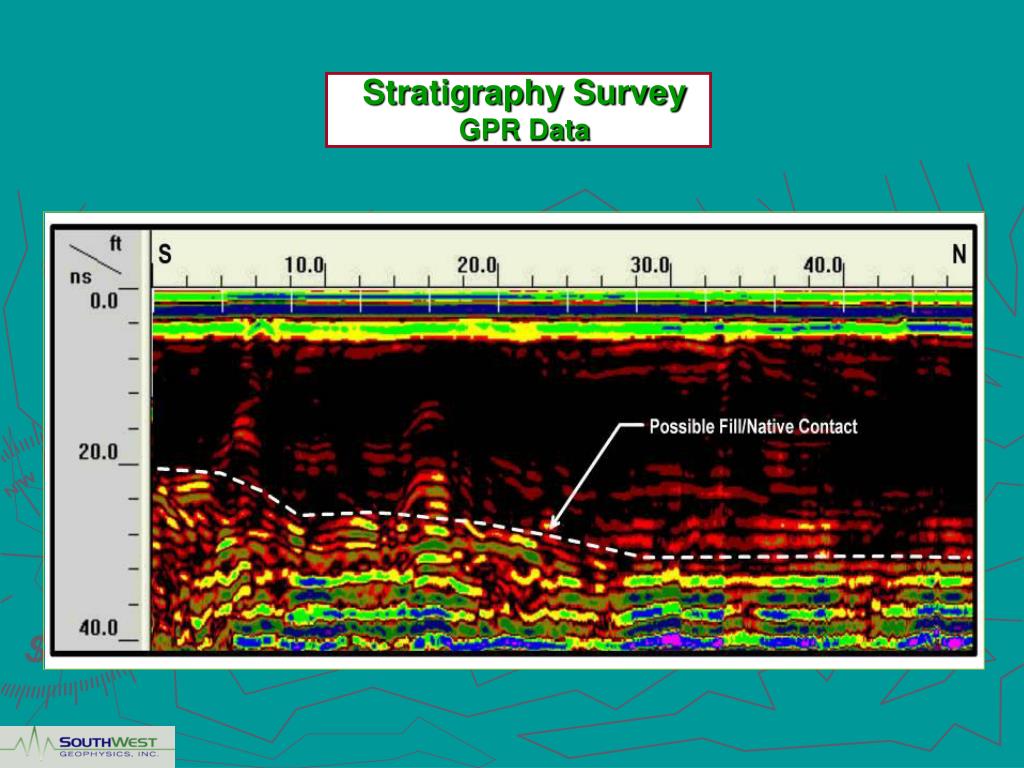The height and width of the screenshot is (768, 1024).
Task: Click the 30.0 ft distance mark
Action: coord(650,265)
